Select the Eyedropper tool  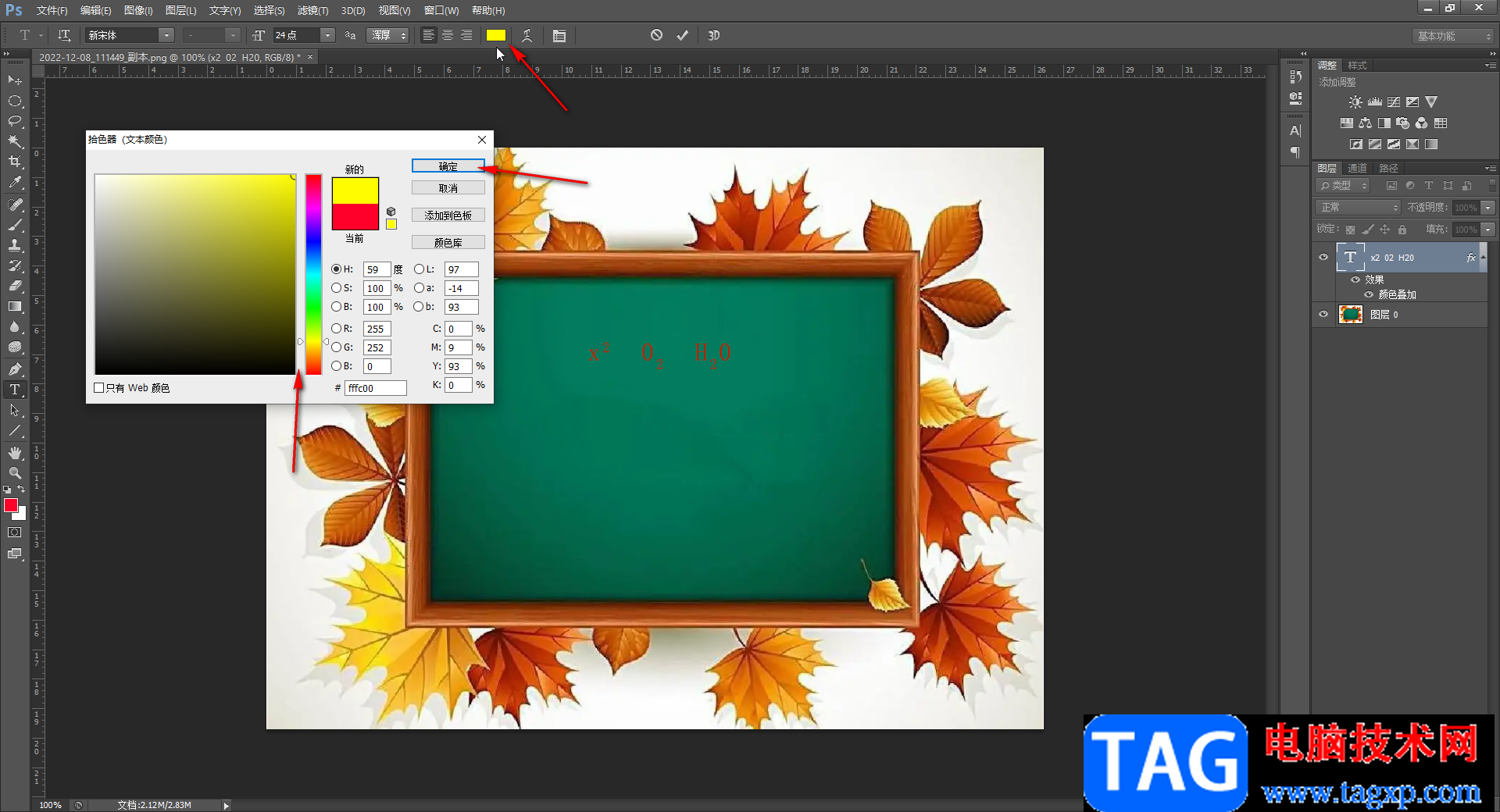coord(15,183)
